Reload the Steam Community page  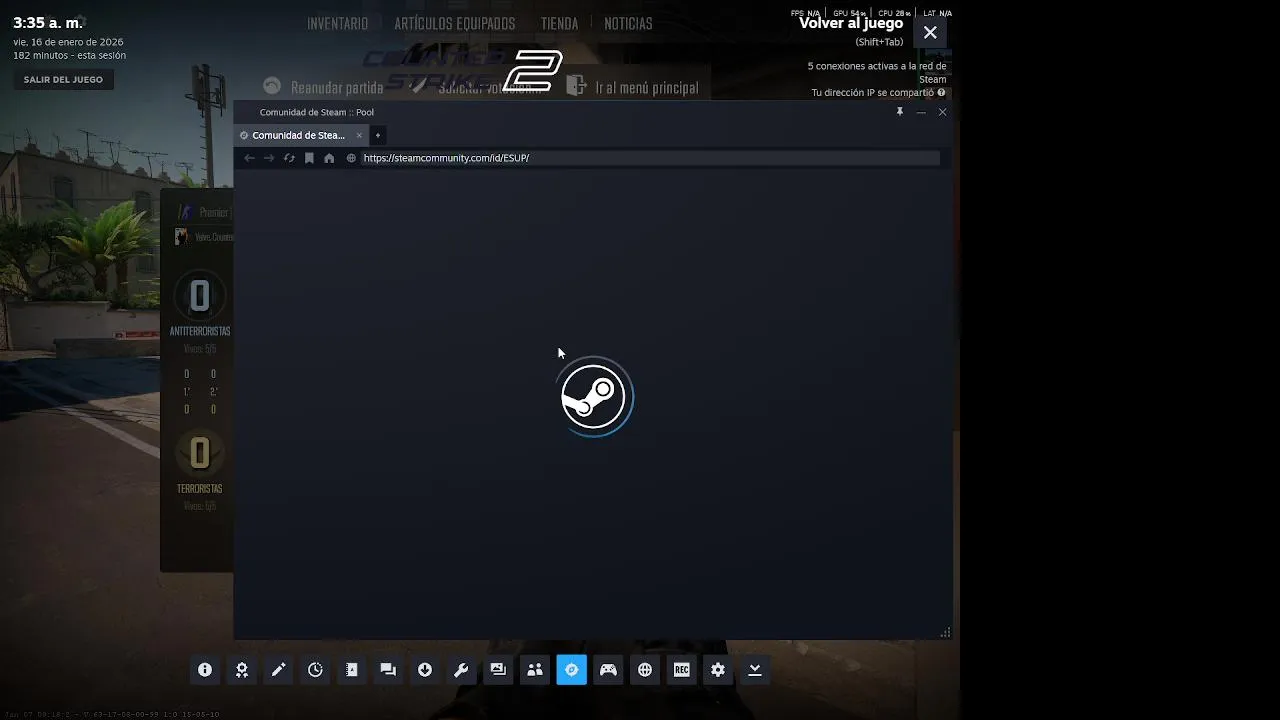click(289, 158)
